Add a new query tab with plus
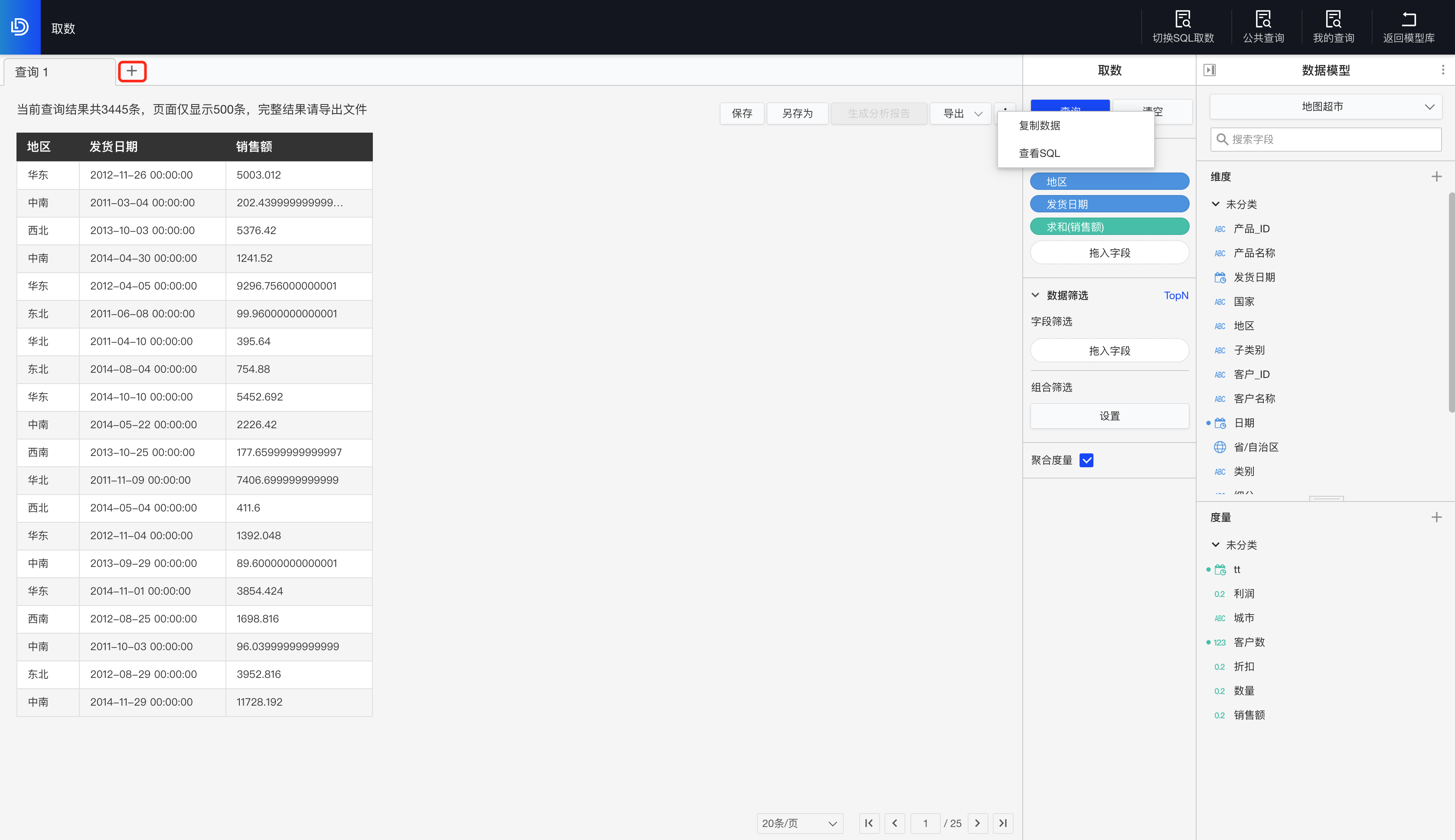The image size is (1455, 840). point(132,71)
